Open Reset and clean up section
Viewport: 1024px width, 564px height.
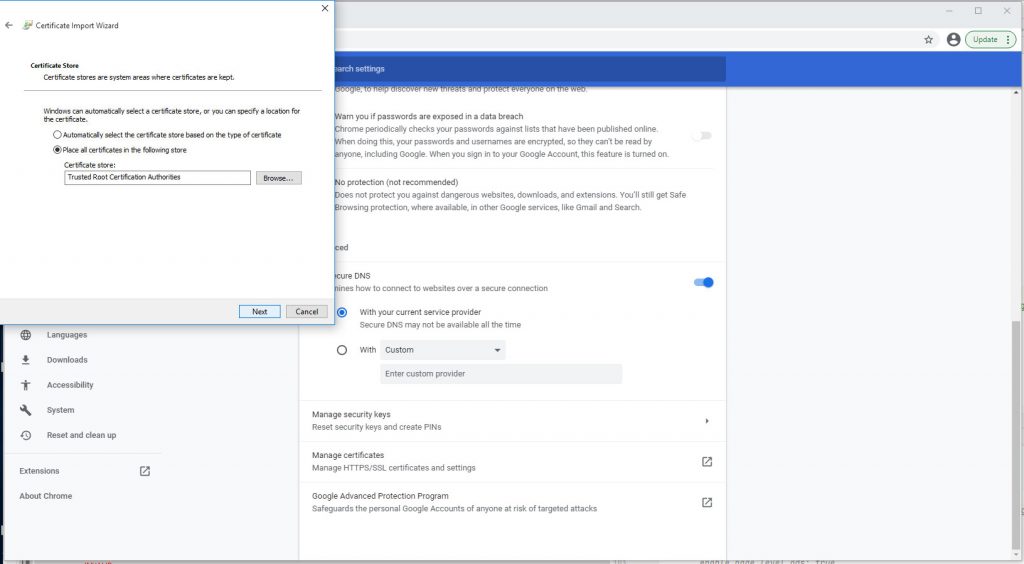pyautogui.click(x=81, y=435)
